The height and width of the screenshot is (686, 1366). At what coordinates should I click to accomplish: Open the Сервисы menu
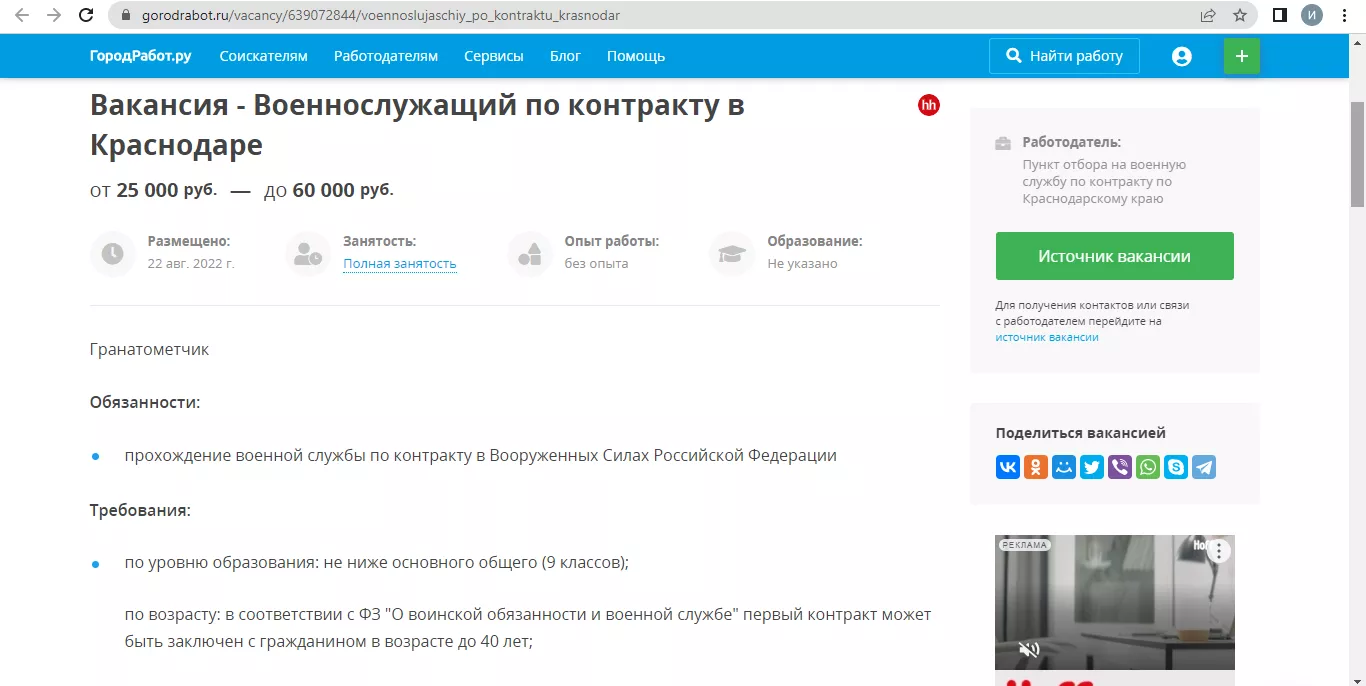point(494,56)
